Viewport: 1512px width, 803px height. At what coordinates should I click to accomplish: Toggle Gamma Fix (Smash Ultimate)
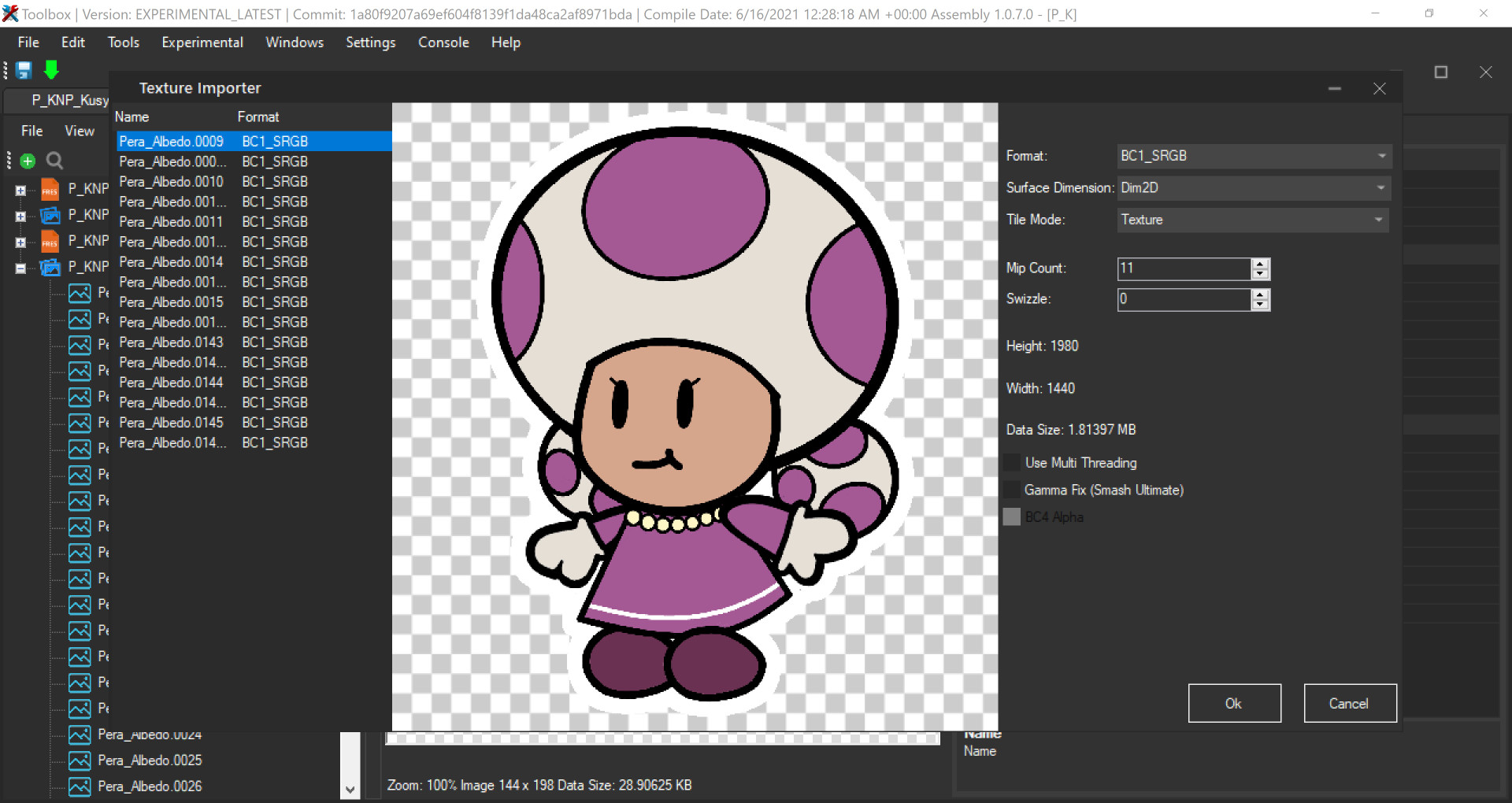pos(1010,489)
